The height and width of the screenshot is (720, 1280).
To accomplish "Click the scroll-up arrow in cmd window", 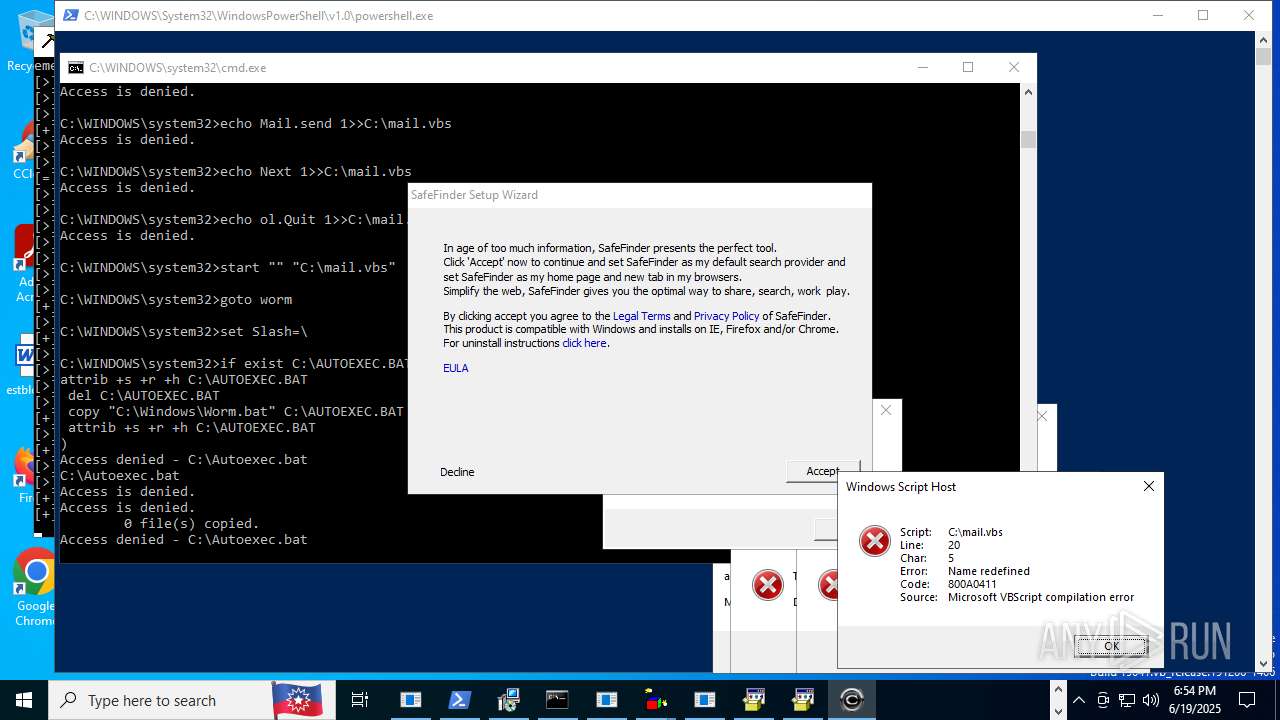I will 1028,92.
